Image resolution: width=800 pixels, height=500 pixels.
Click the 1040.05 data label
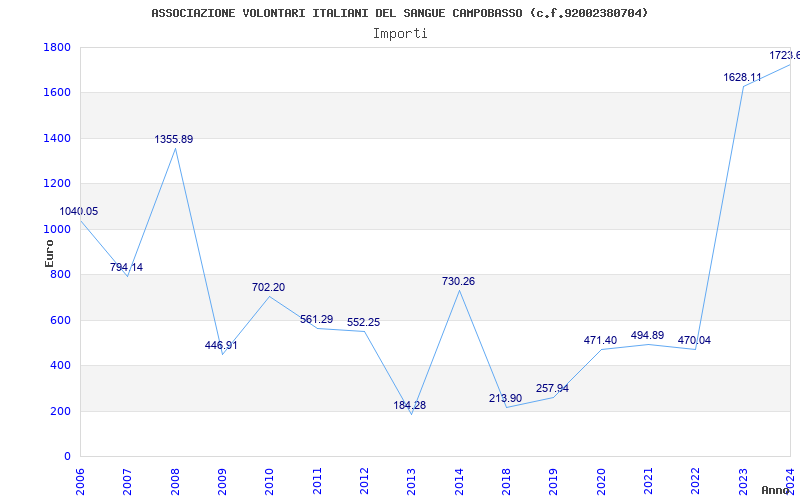(x=79, y=211)
